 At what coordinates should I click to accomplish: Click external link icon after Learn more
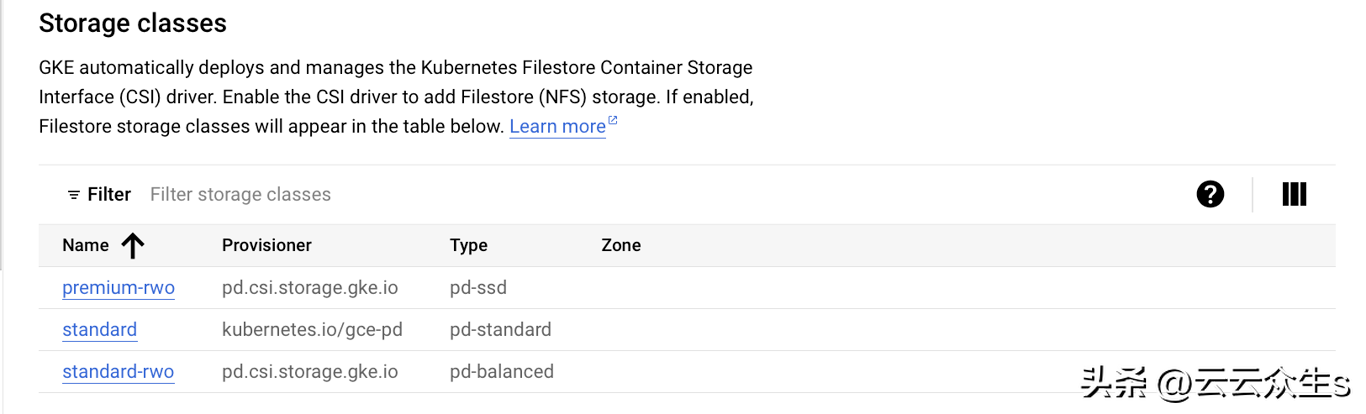click(x=613, y=122)
